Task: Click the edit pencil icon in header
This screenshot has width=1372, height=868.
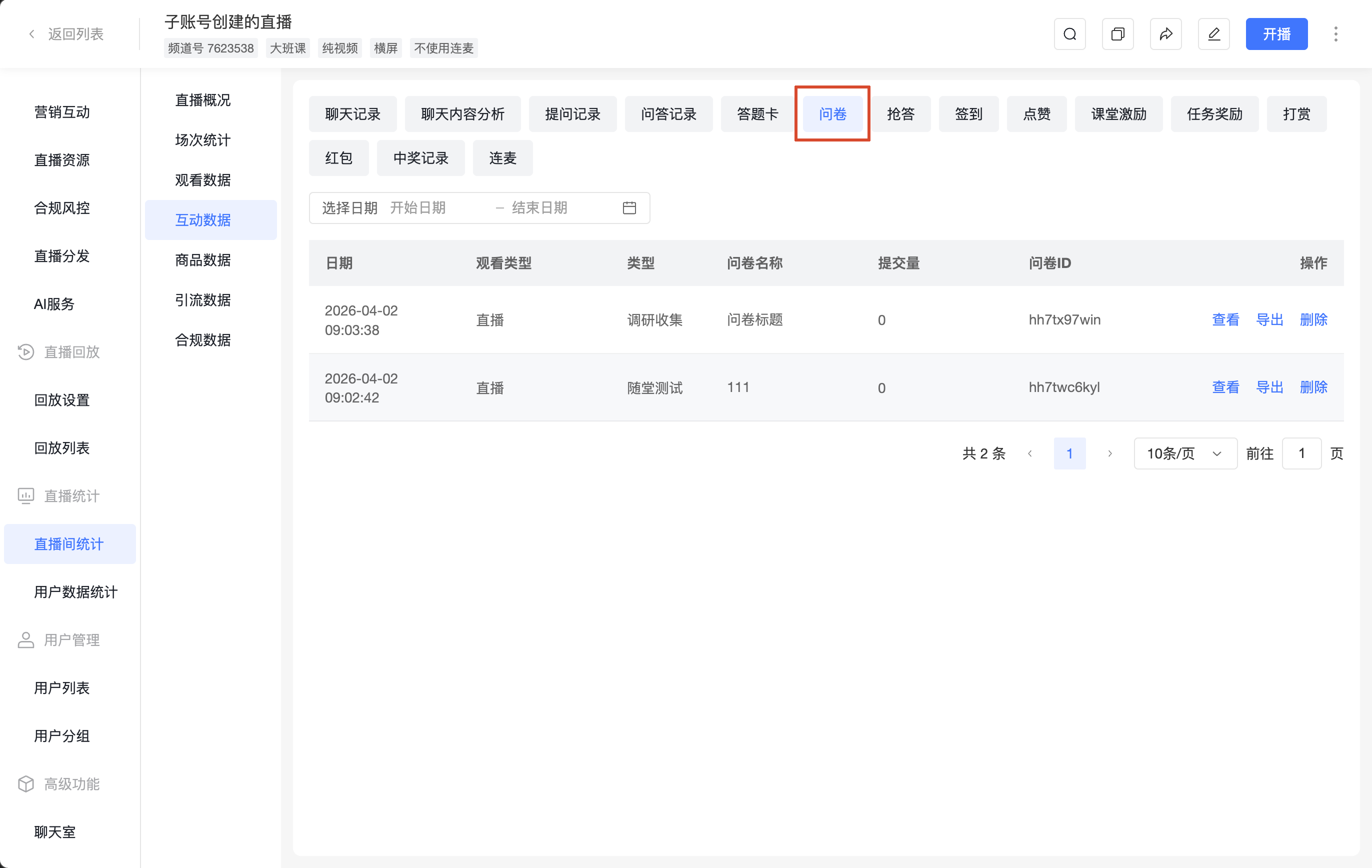Action: point(1213,34)
